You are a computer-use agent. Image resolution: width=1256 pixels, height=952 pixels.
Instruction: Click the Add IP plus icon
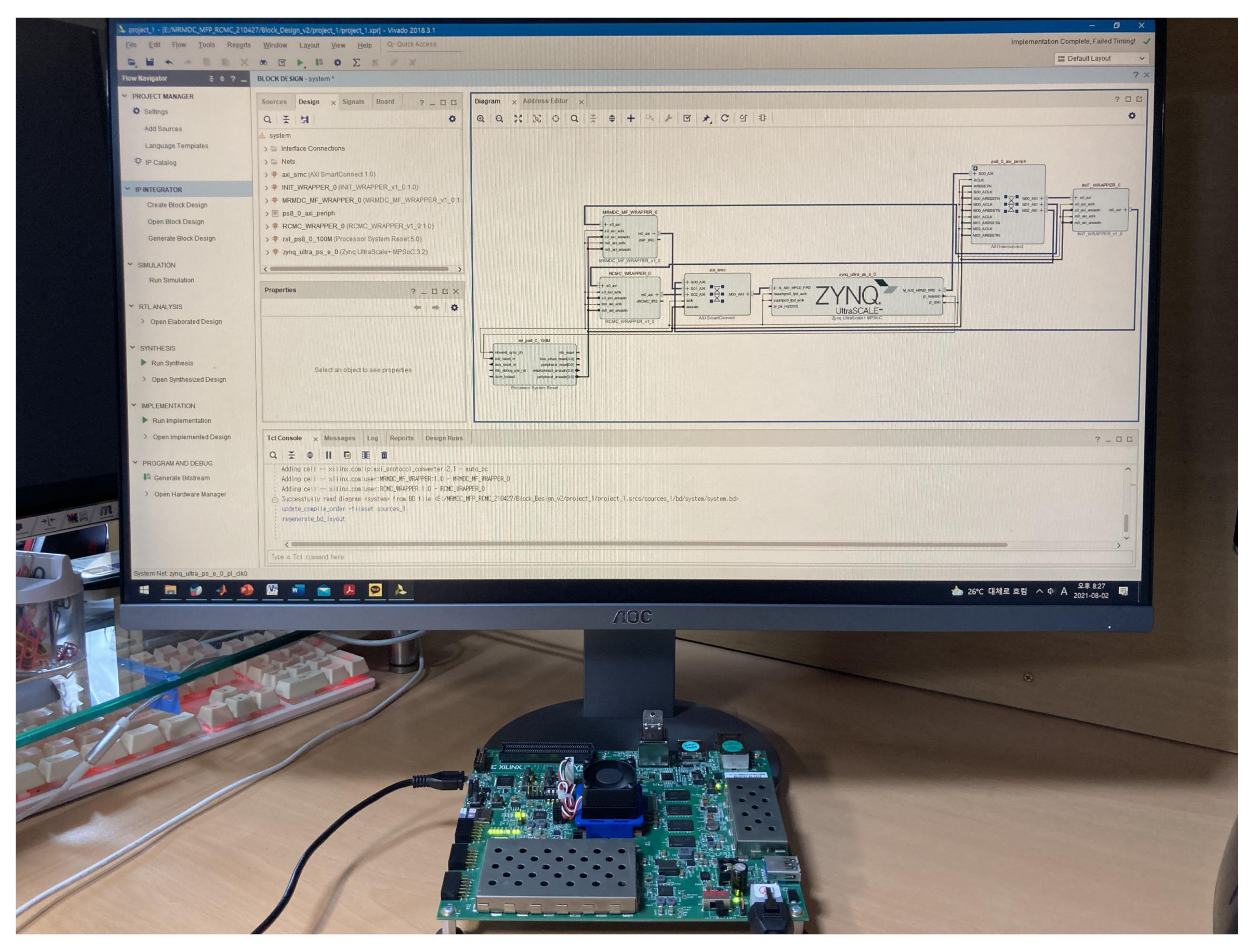pyautogui.click(x=630, y=118)
